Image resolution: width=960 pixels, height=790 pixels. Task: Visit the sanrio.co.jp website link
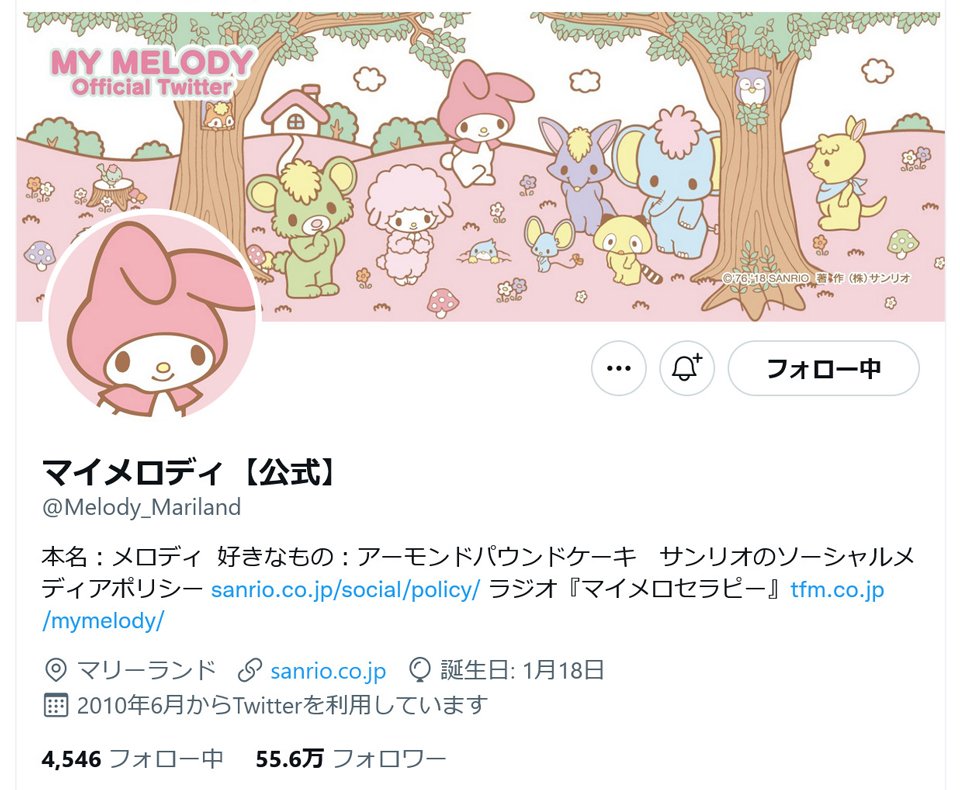(x=328, y=671)
